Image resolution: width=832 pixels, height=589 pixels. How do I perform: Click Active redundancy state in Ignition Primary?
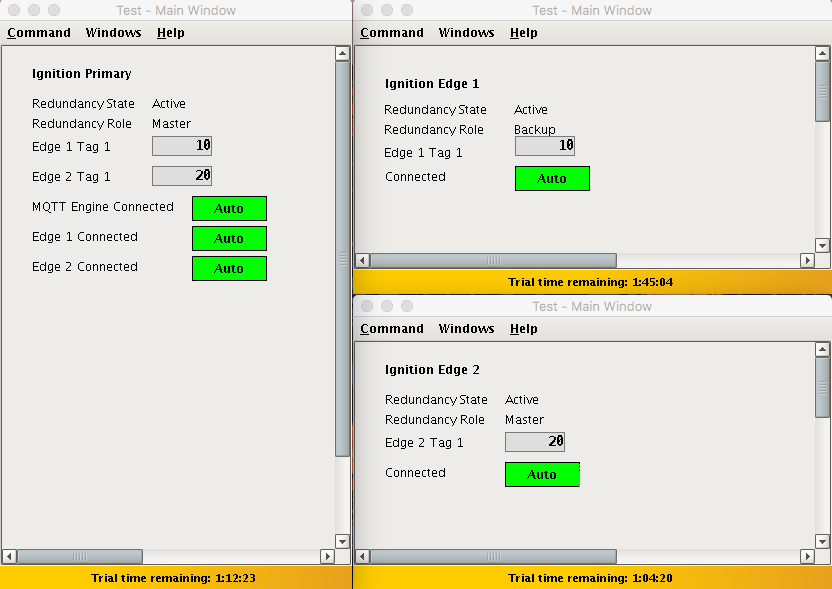tap(169, 103)
